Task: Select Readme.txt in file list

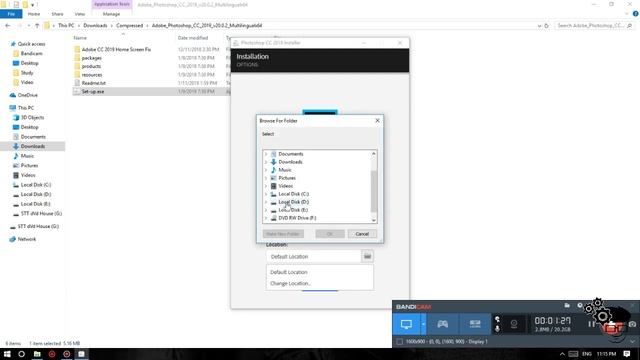Action: [93, 83]
